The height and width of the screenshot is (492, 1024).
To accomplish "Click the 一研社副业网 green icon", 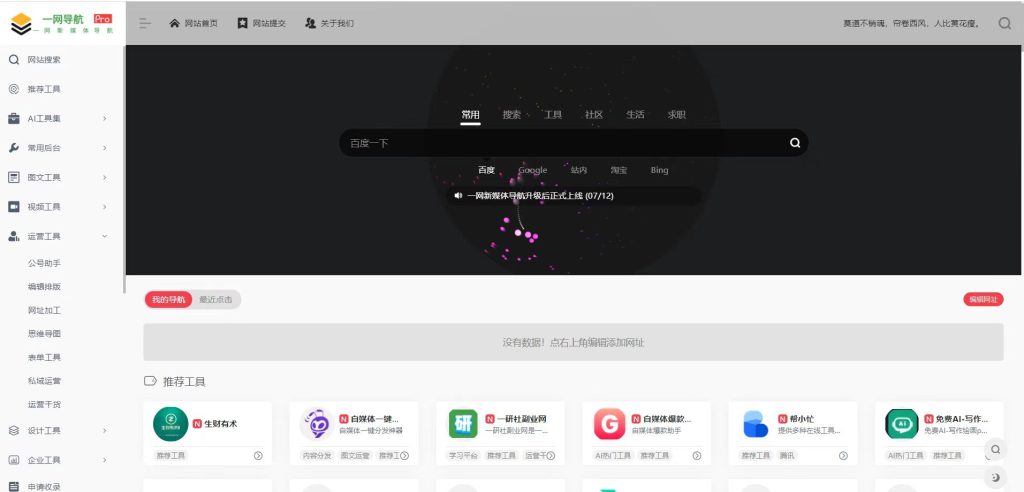I will pyautogui.click(x=463, y=424).
